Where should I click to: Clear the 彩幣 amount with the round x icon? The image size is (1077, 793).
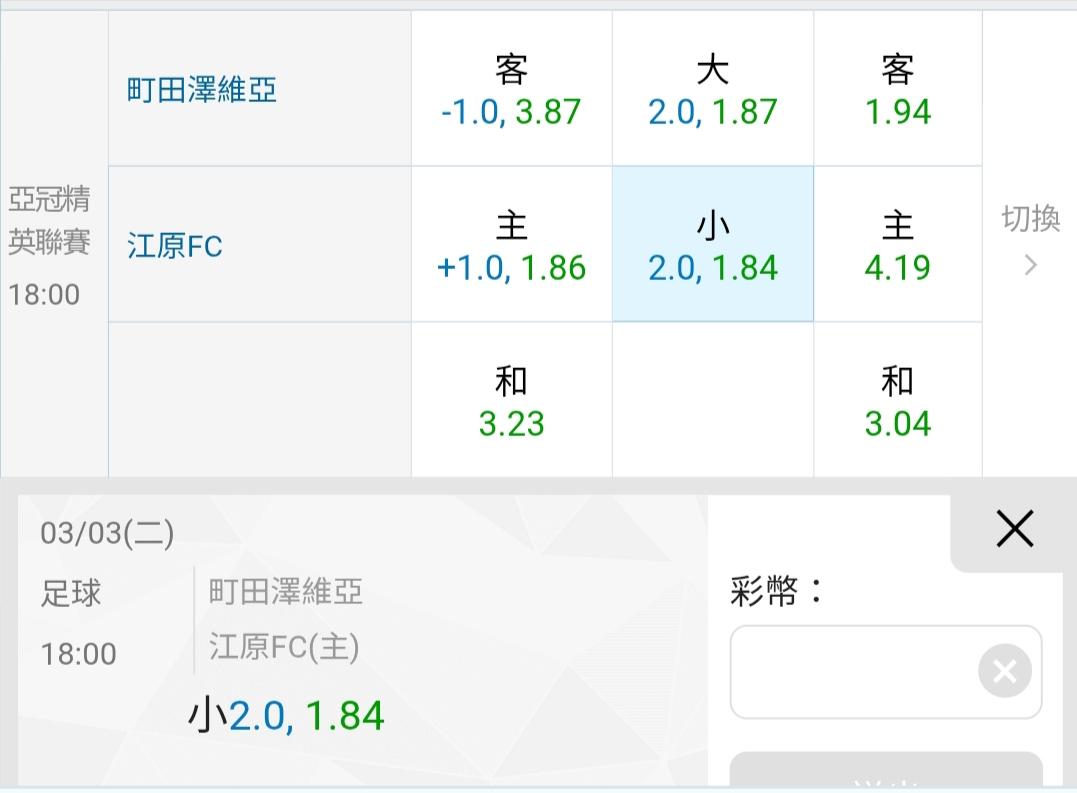coord(1004,672)
